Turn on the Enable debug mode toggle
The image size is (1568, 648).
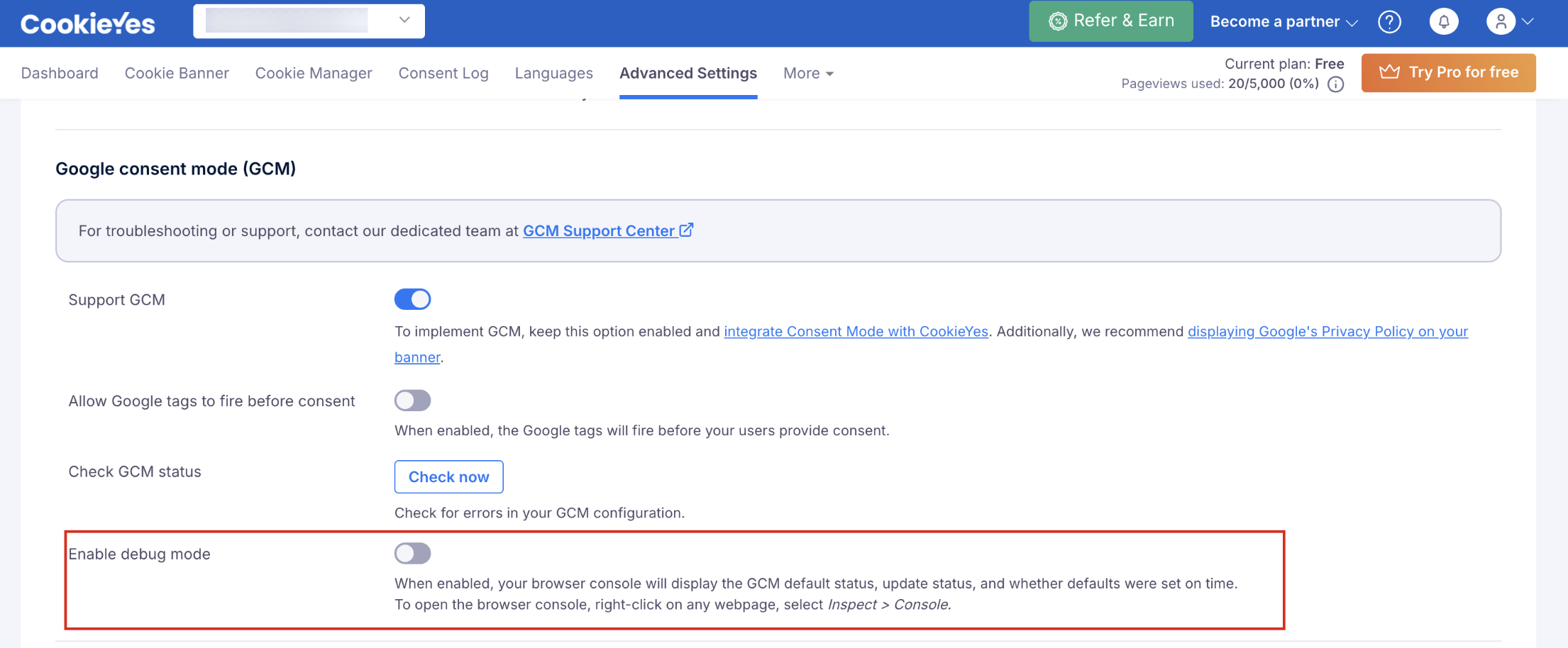(413, 553)
